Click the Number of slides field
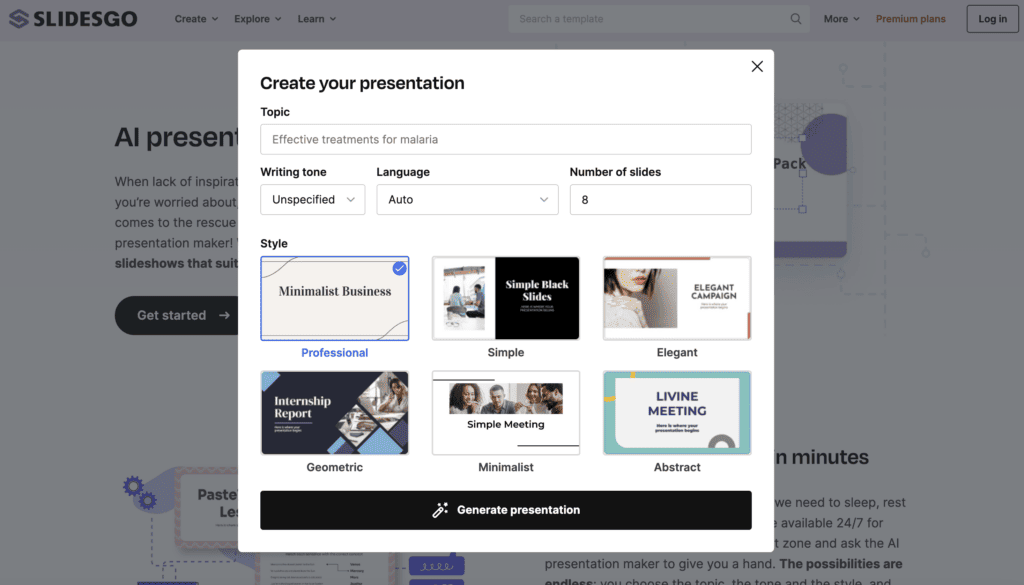1024x585 pixels. 660,199
